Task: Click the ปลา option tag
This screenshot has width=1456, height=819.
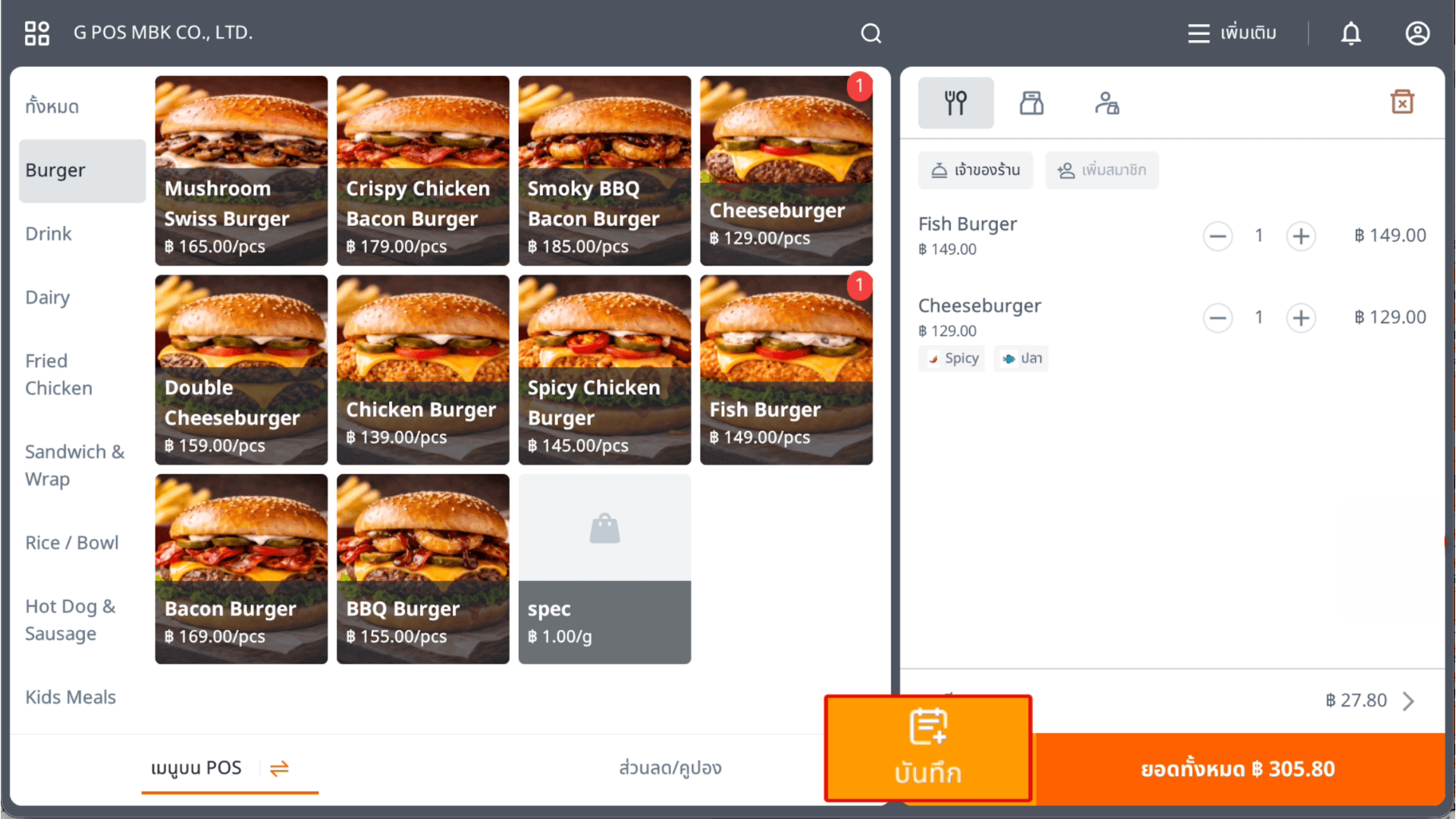Action: pos(1021,358)
